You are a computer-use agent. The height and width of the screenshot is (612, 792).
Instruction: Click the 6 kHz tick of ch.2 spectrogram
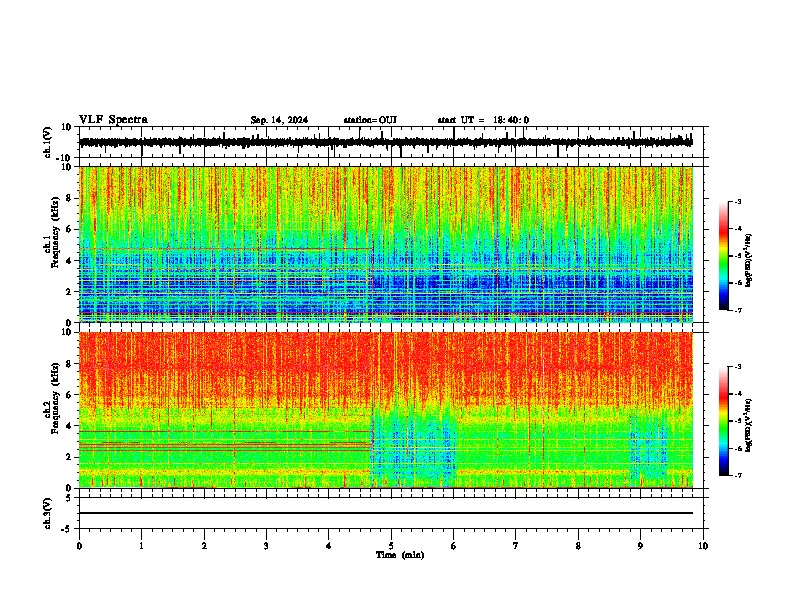click(70, 395)
